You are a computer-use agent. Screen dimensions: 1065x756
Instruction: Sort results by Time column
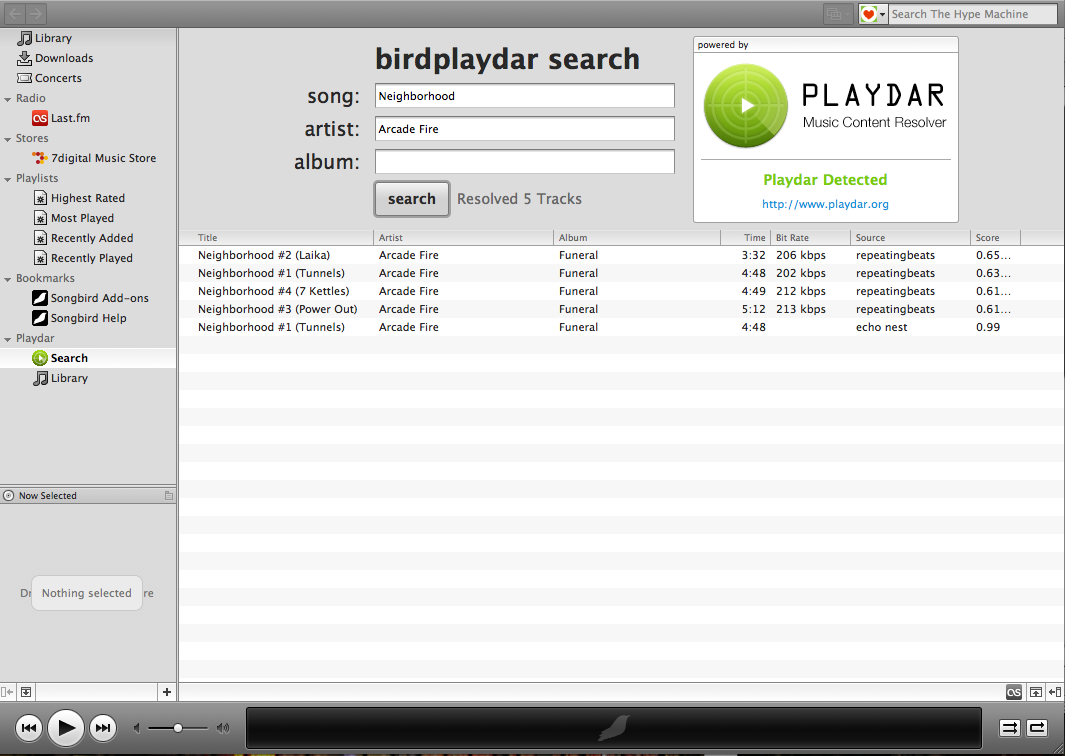[746, 238]
